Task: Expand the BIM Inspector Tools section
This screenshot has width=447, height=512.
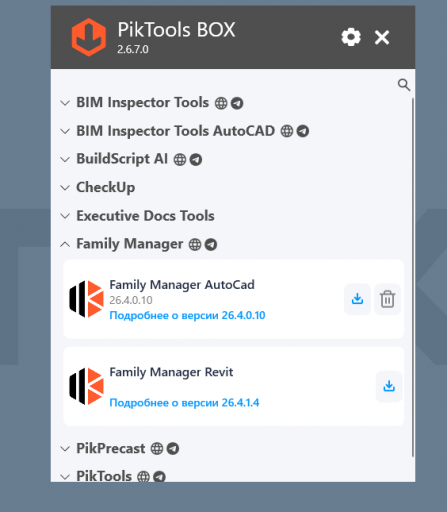Action: pos(65,103)
